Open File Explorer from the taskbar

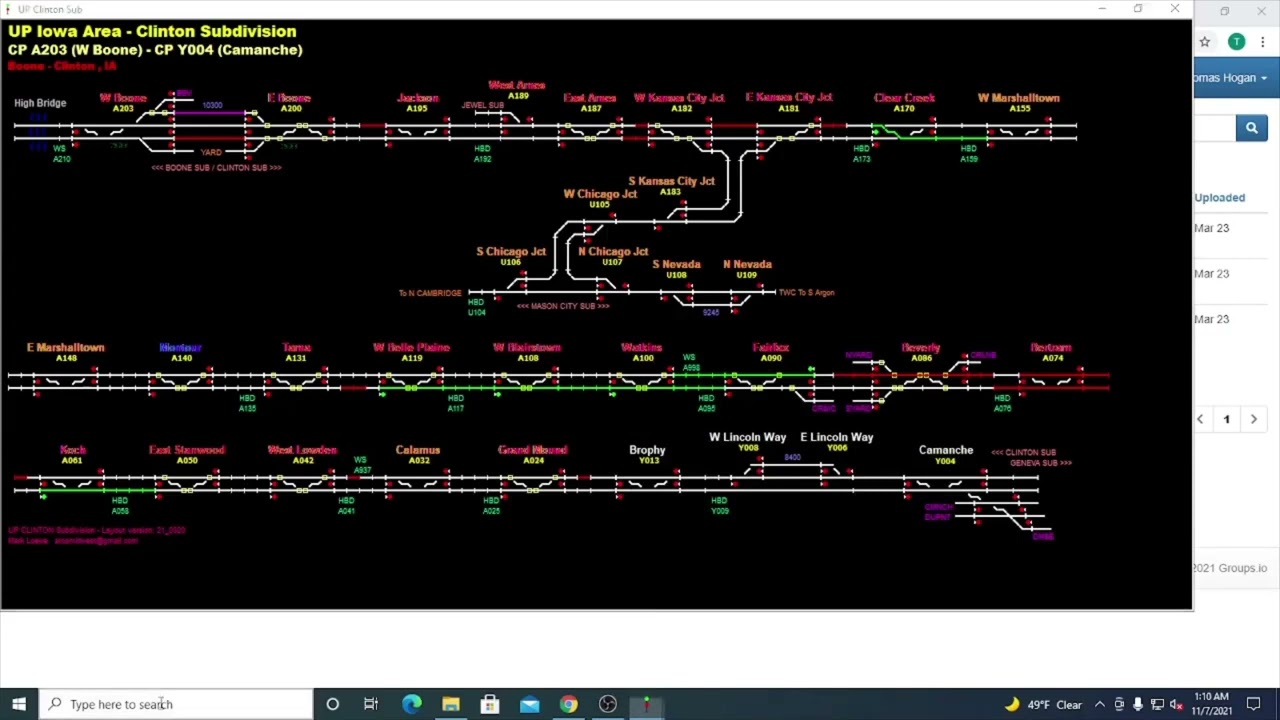pos(451,704)
